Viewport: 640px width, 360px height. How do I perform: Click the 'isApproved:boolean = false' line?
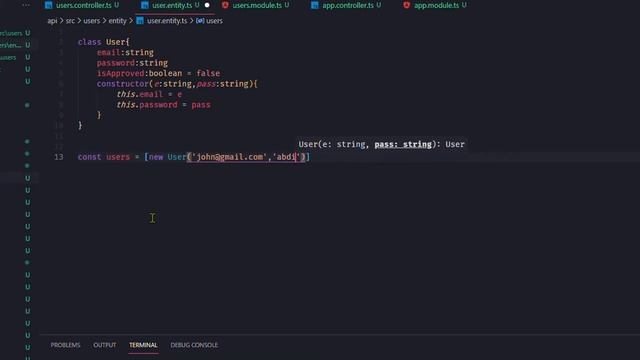[x=158, y=73]
